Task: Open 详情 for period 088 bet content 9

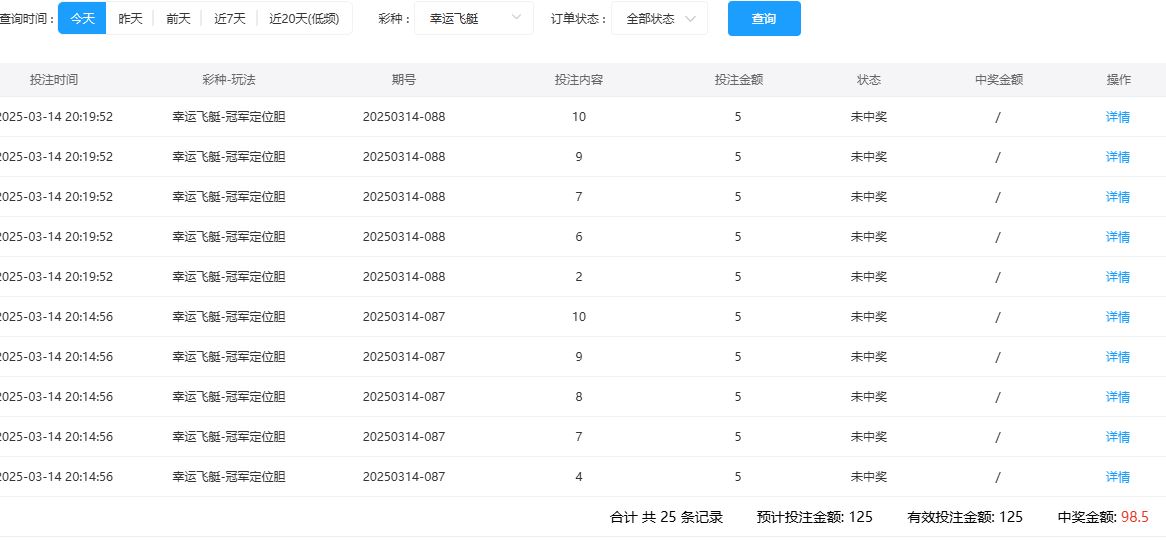Action: coord(1117,157)
